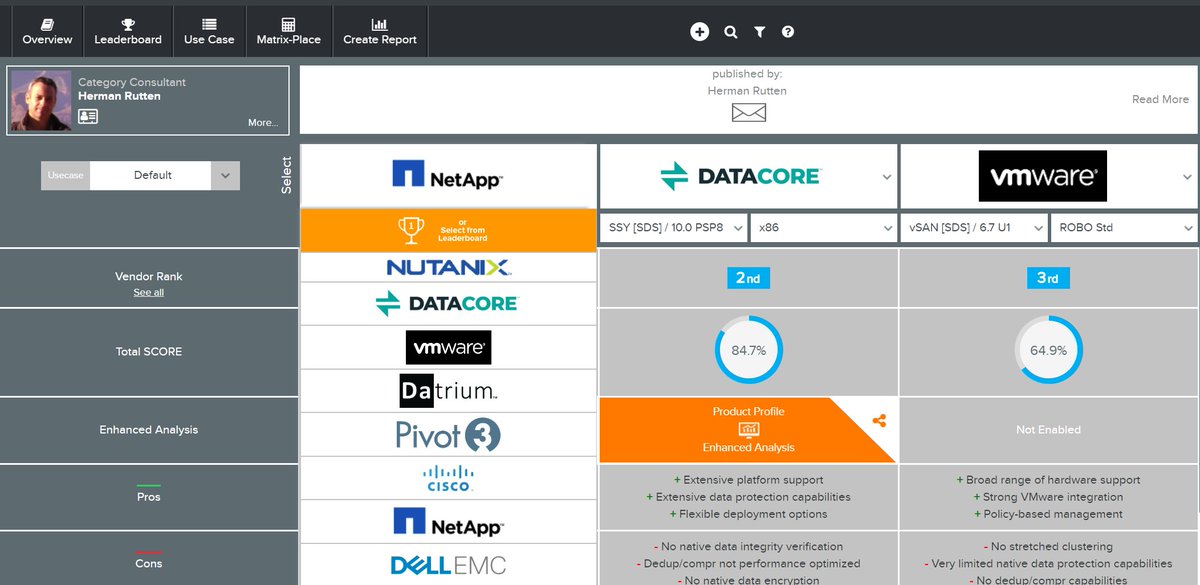Click the vertical Select label
The width and height of the screenshot is (1200, 585).
pos(288,175)
